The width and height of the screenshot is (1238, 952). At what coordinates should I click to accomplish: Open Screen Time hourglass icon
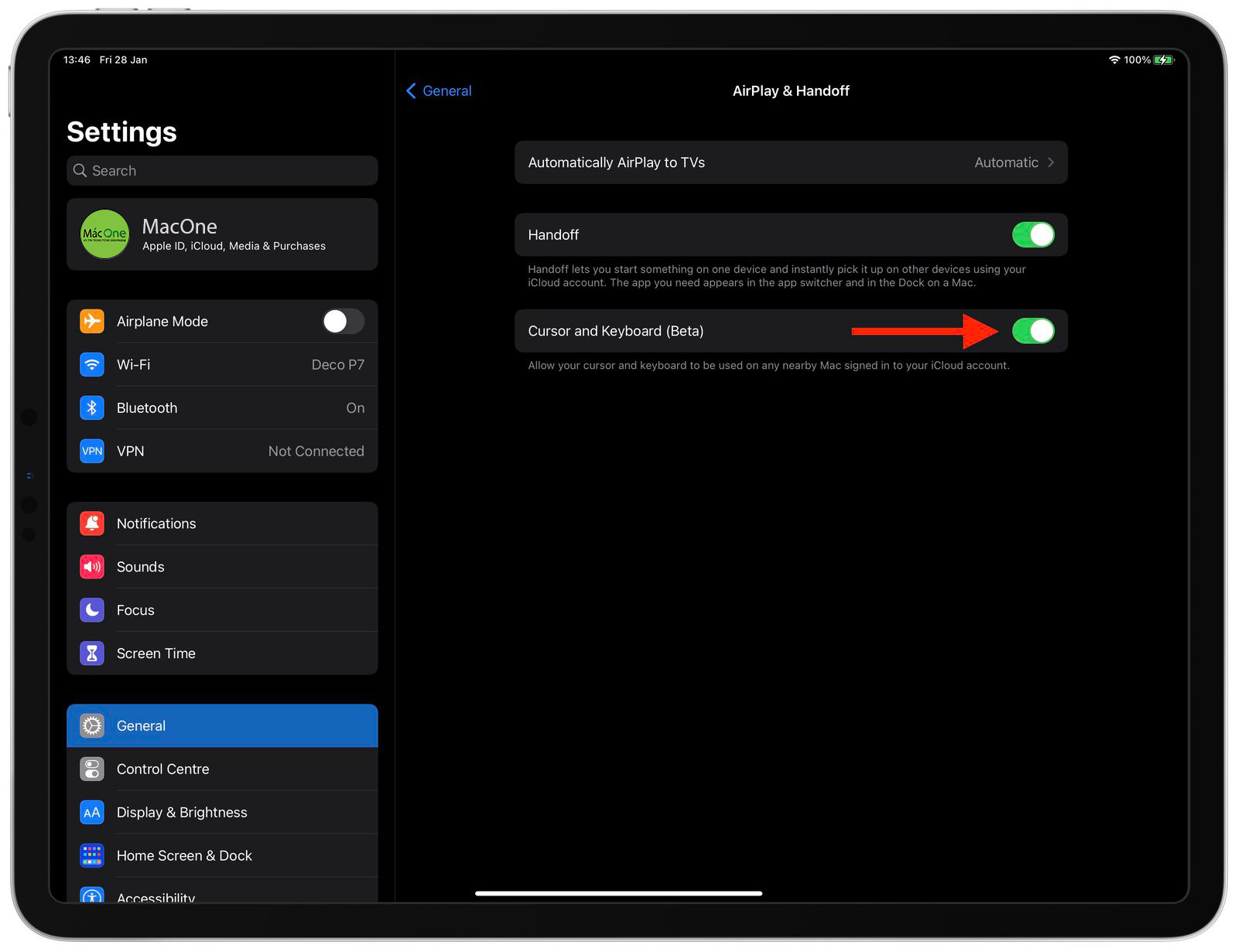pos(92,653)
